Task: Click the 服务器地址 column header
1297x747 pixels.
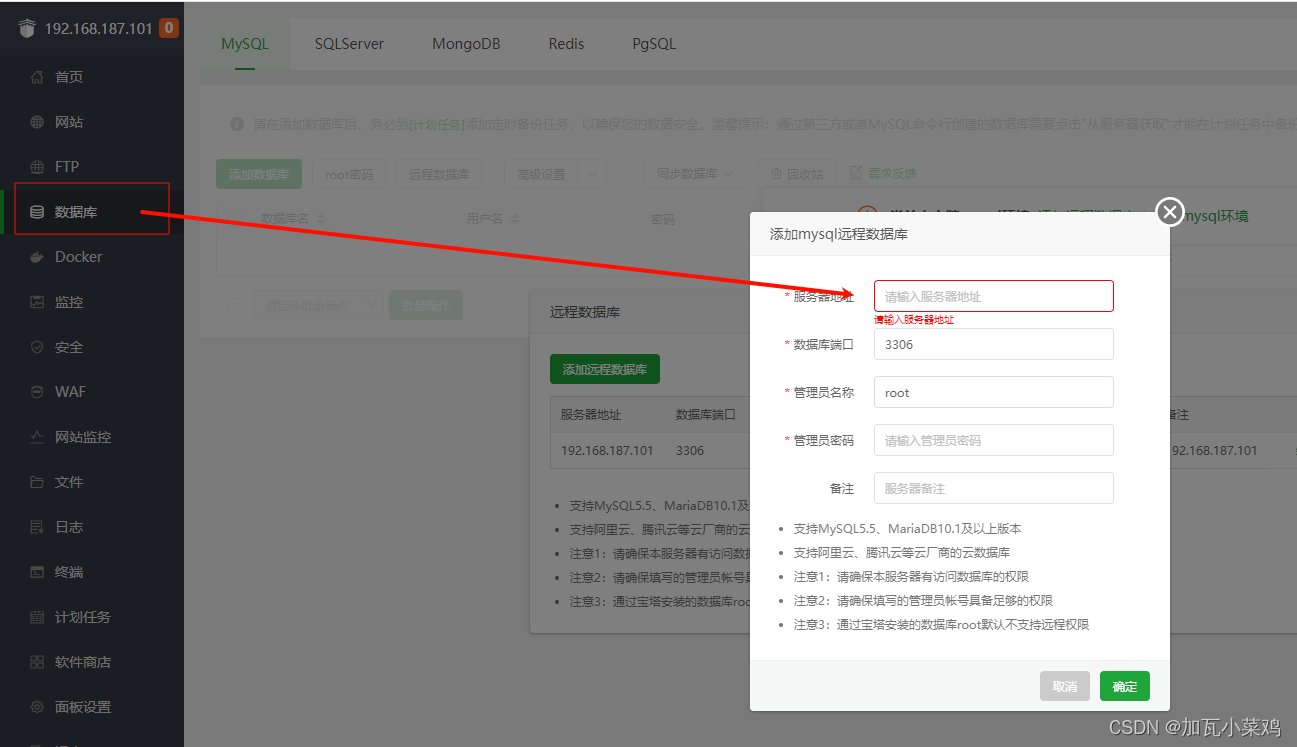Action: click(x=591, y=414)
